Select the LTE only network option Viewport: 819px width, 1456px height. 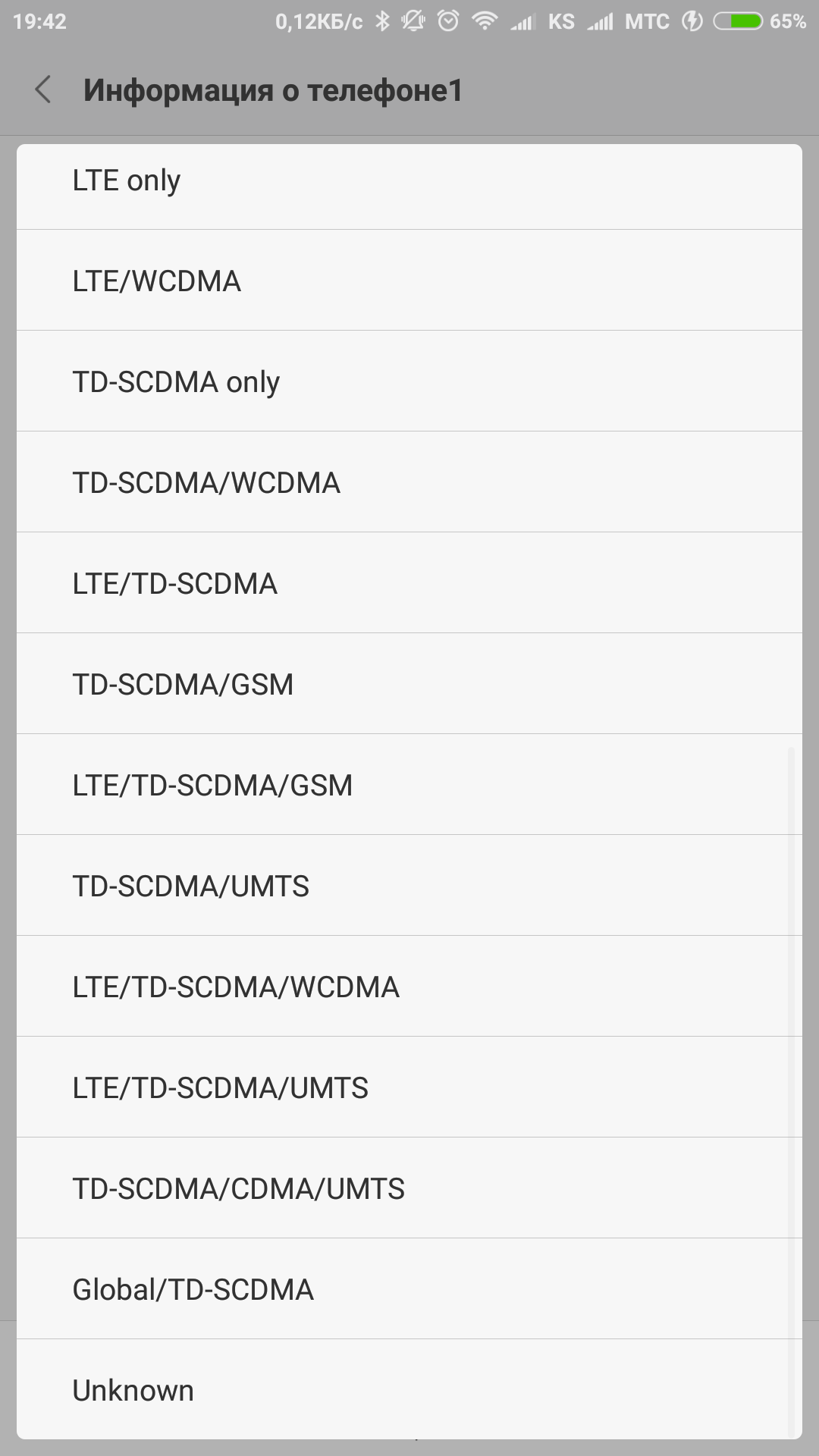pos(409,180)
